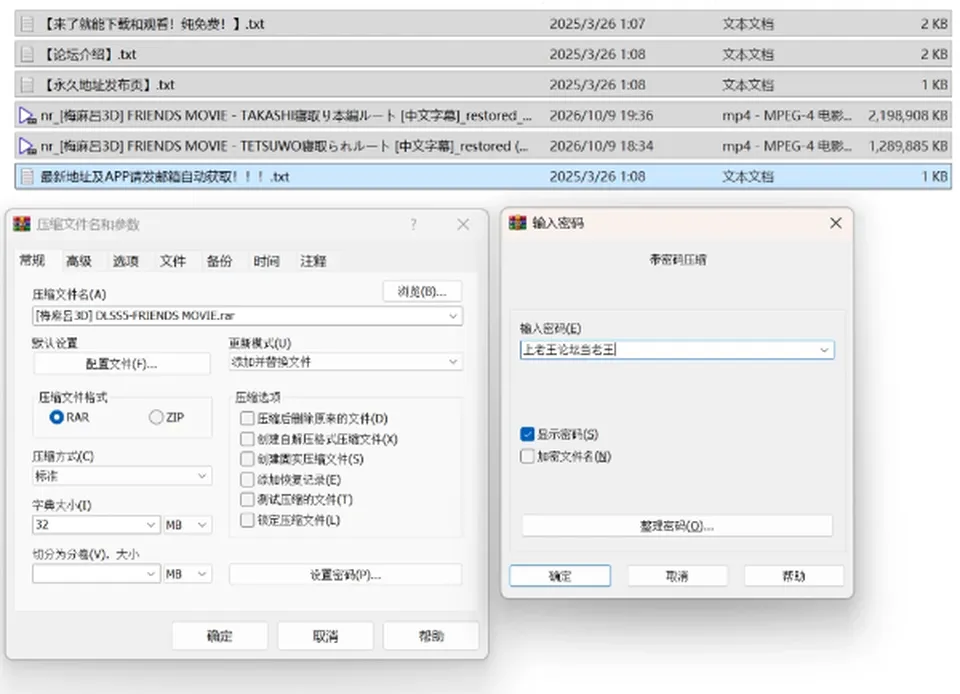
Task: Click the 2,198,908 KB size cell
Action: 907,115
